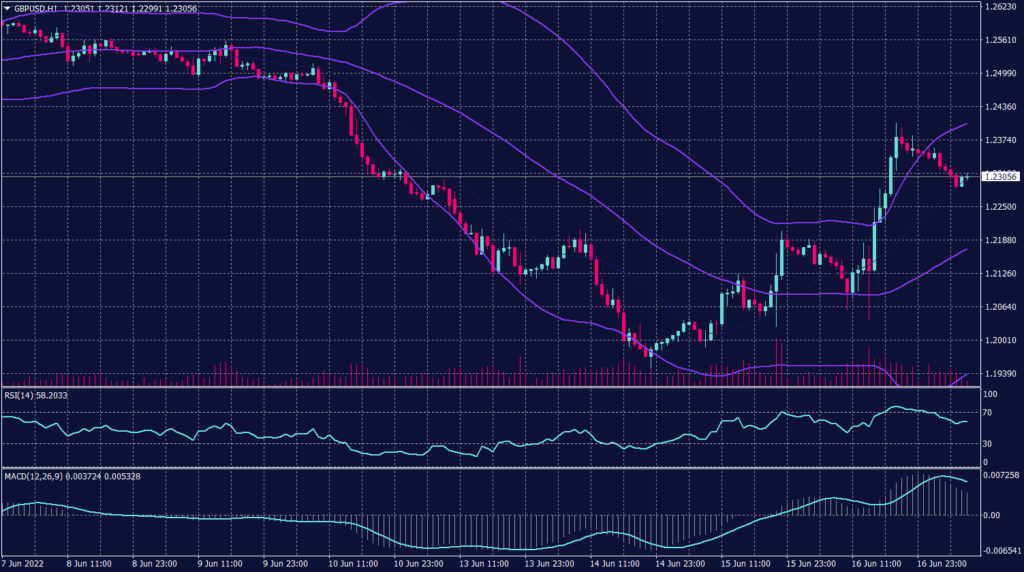
Task: Click the RSI 70 level label
Action: pyautogui.click(x=990, y=411)
